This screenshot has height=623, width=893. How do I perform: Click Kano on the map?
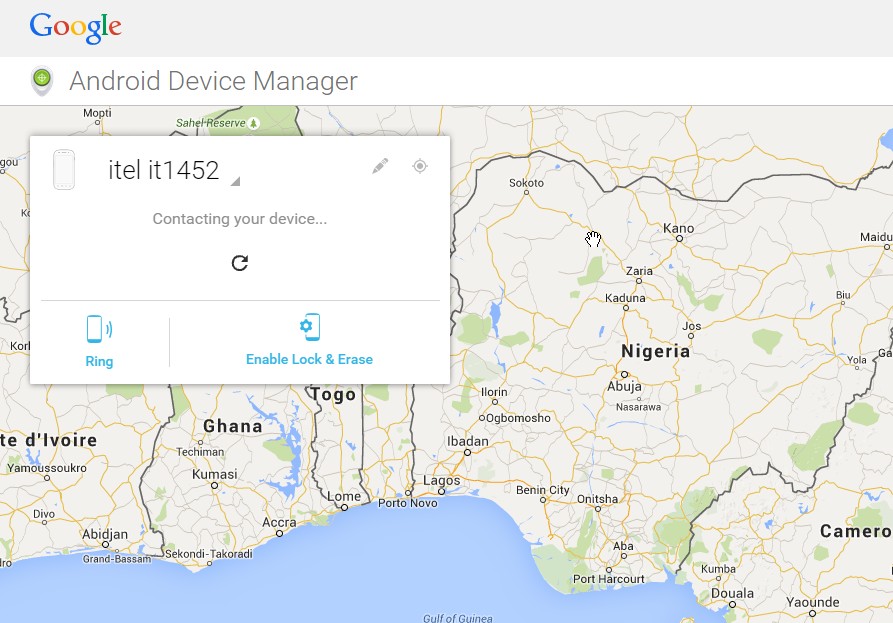coord(678,228)
